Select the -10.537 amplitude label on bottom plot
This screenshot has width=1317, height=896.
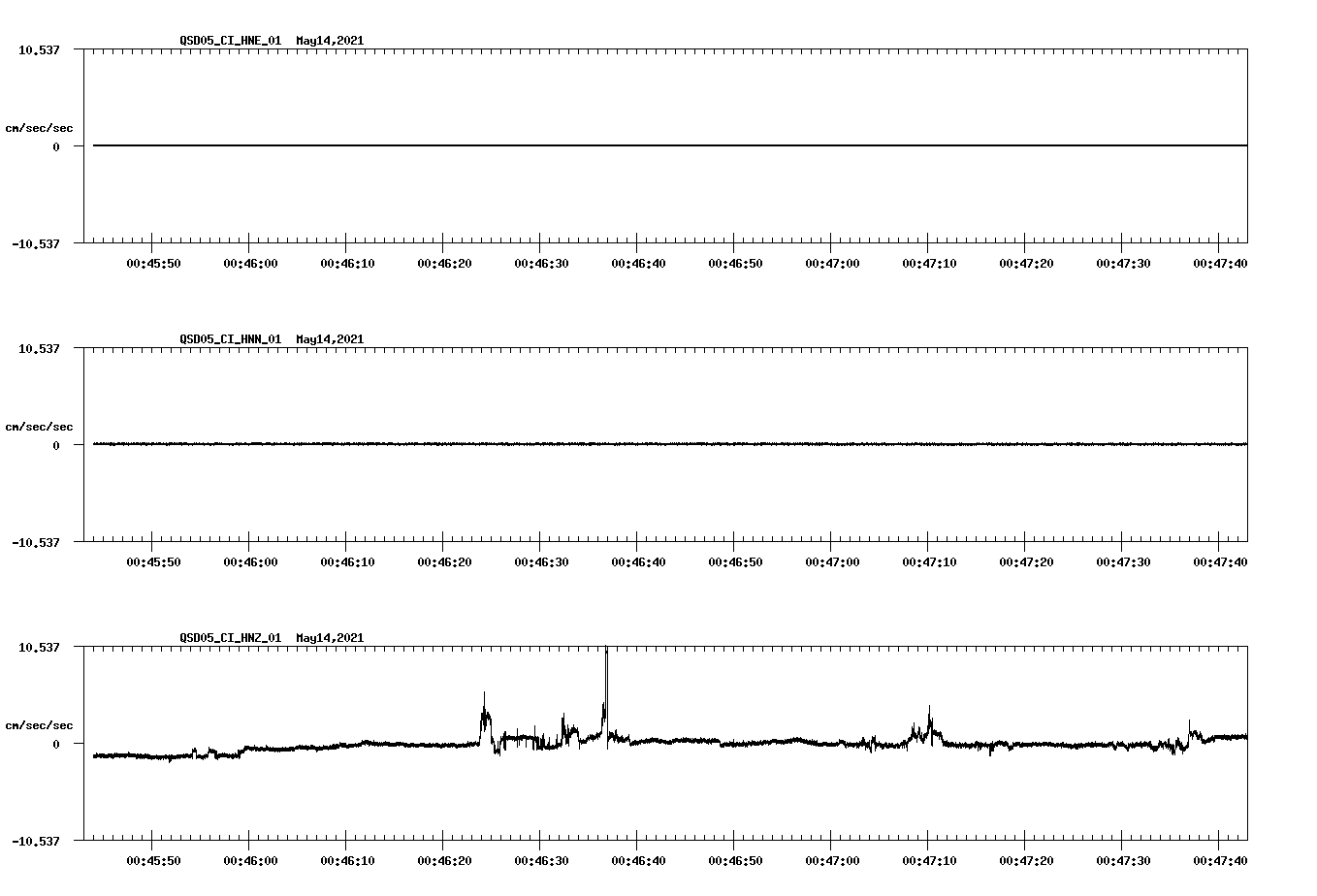[x=36, y=843]
